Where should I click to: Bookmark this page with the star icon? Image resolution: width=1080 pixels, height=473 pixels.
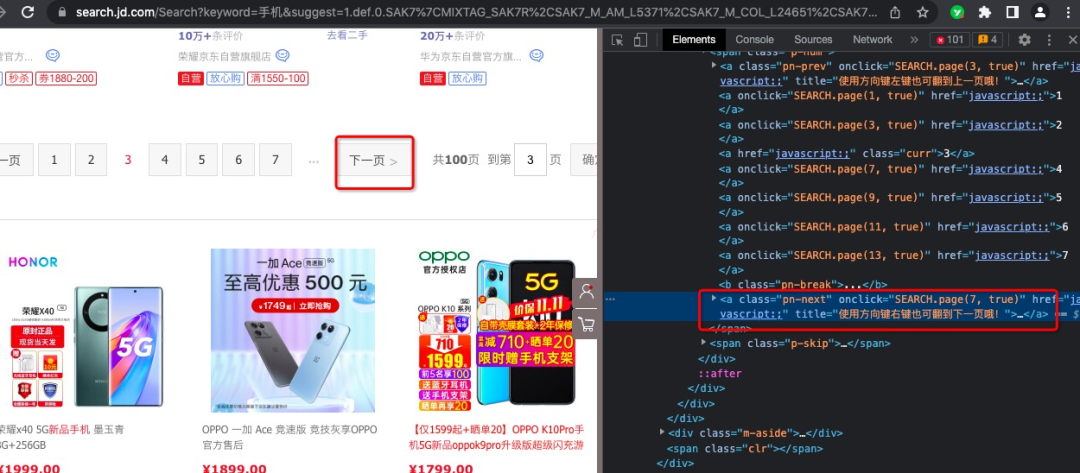(923, 12)
